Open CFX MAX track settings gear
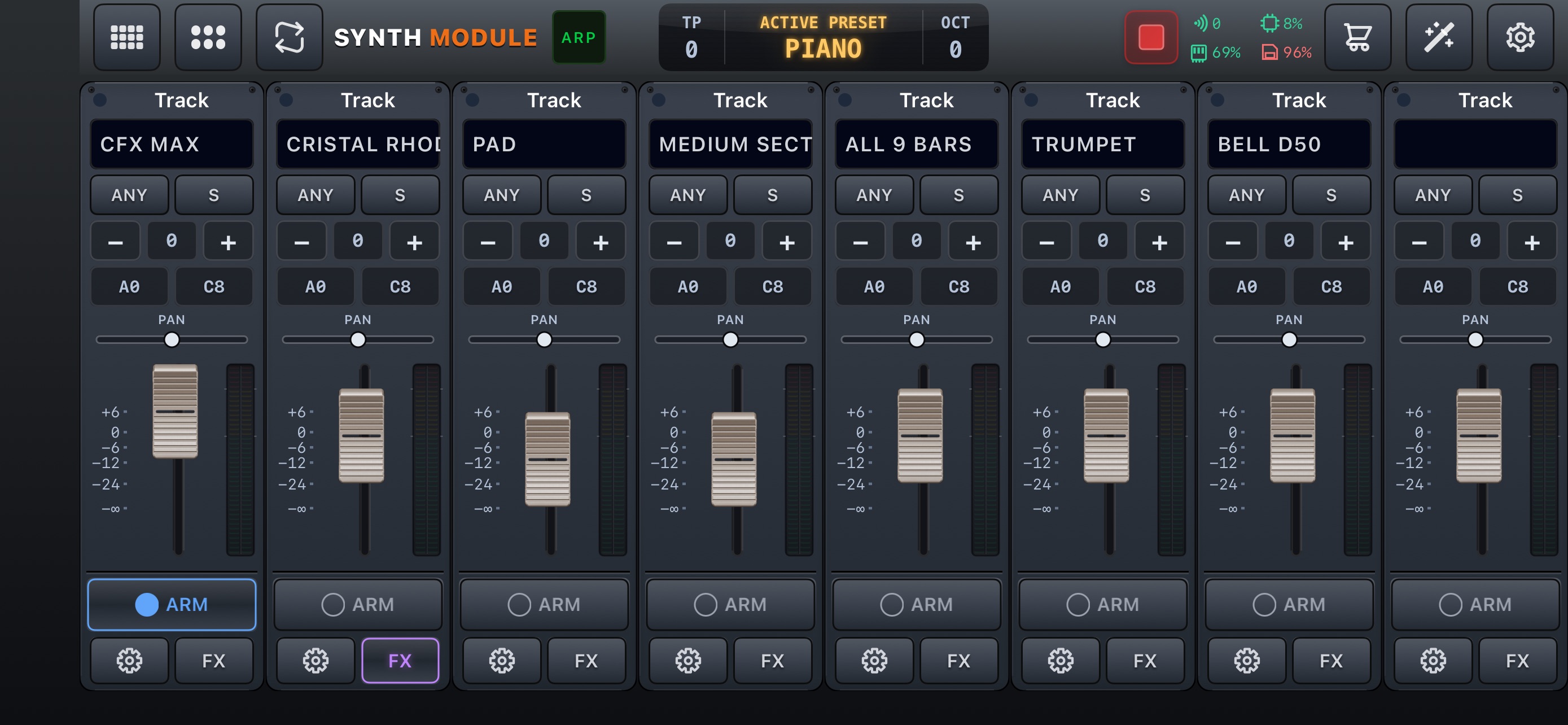Screen dimensions: 1568x725 129,661
